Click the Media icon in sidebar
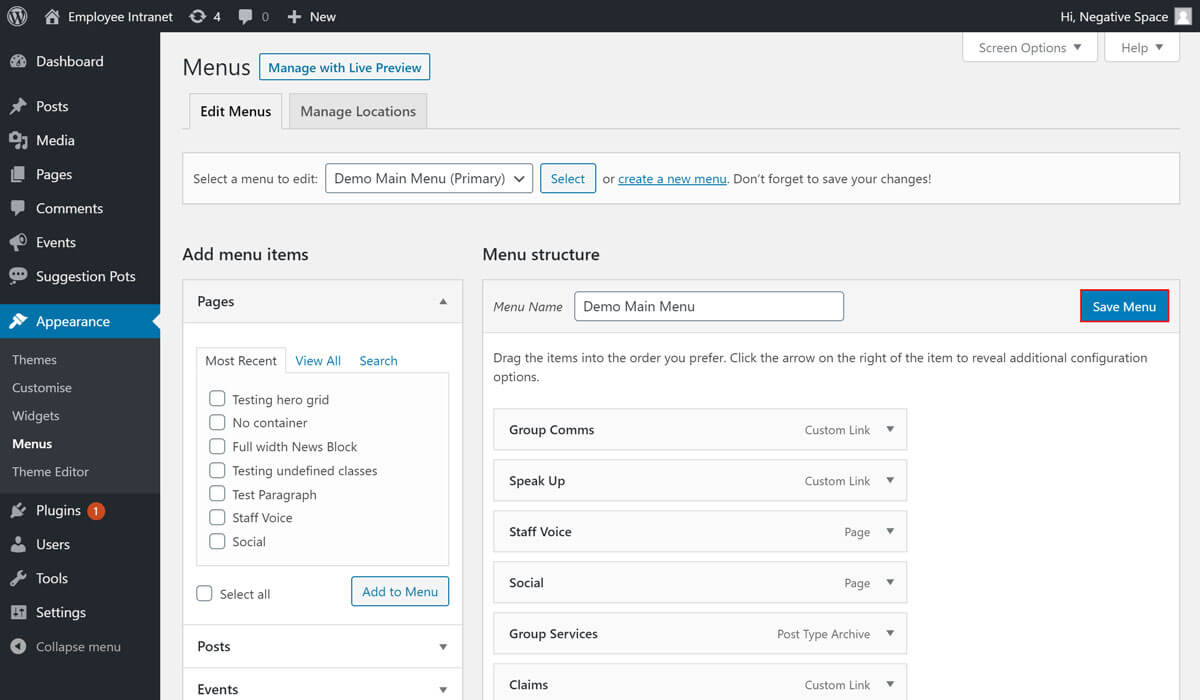This screenshot has height=700, width=1200. click(18, 140)
